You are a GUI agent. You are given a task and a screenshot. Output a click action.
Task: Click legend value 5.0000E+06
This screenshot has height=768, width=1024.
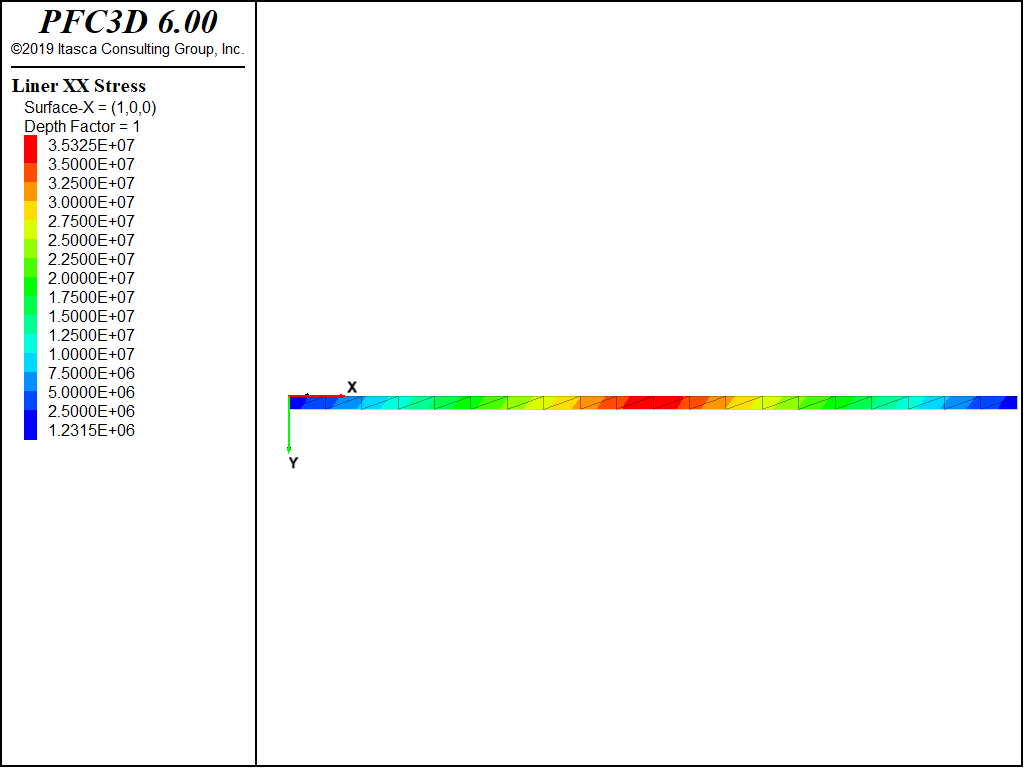(91, 392)
